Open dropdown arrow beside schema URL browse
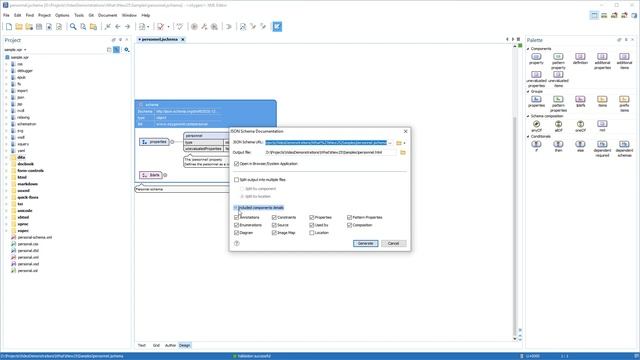The height and width of the screenshot is (360, 640). coord(404,143)
